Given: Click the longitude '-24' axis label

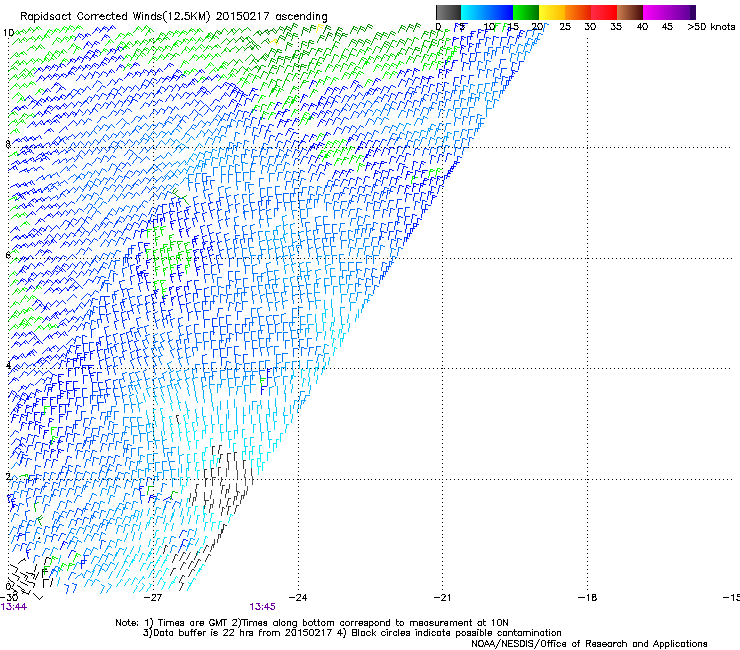Looking at the screenshot, I should tap(298, 598).
